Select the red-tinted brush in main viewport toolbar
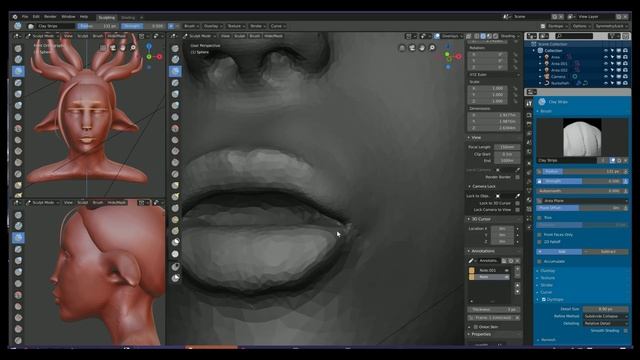640x360 pixels. [x=175, y=128]
